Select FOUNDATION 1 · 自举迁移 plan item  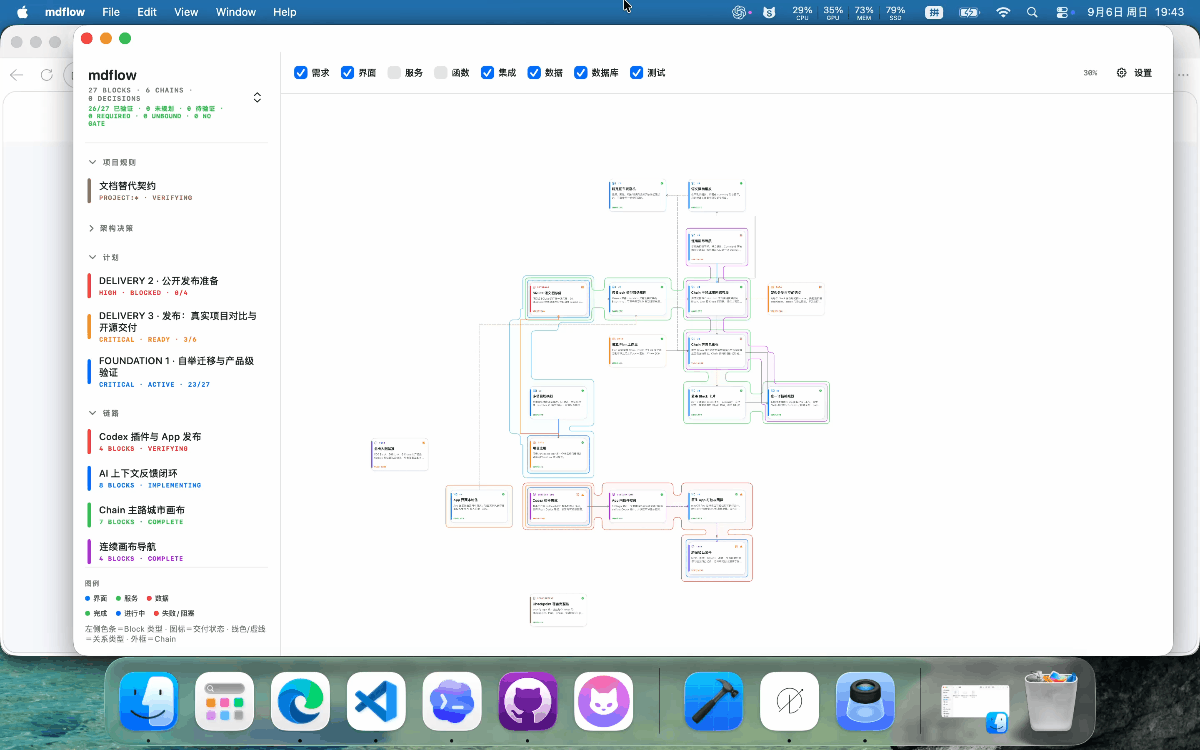176,372
